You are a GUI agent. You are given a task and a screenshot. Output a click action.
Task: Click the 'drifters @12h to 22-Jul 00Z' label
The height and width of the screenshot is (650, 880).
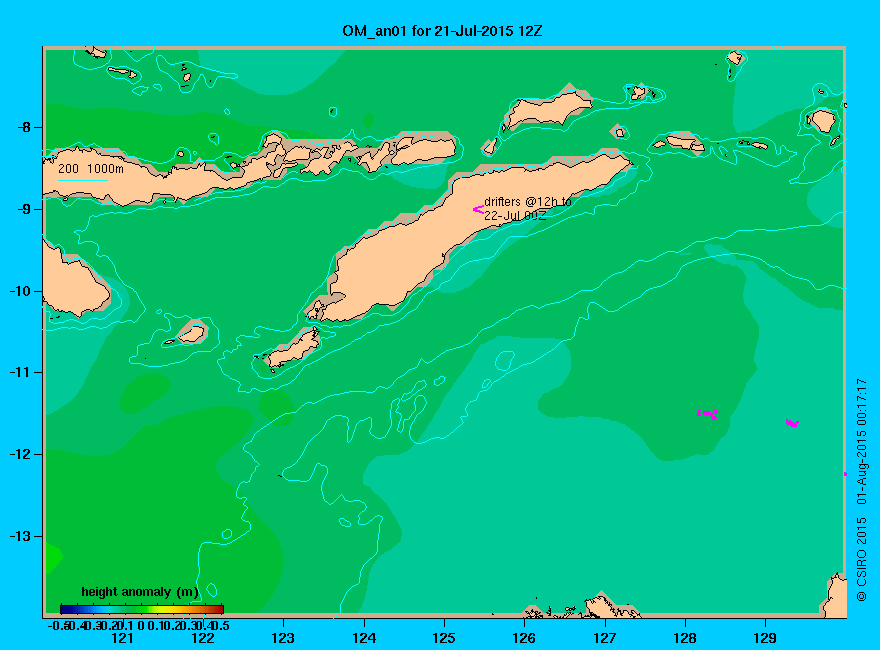pos(528,208)
